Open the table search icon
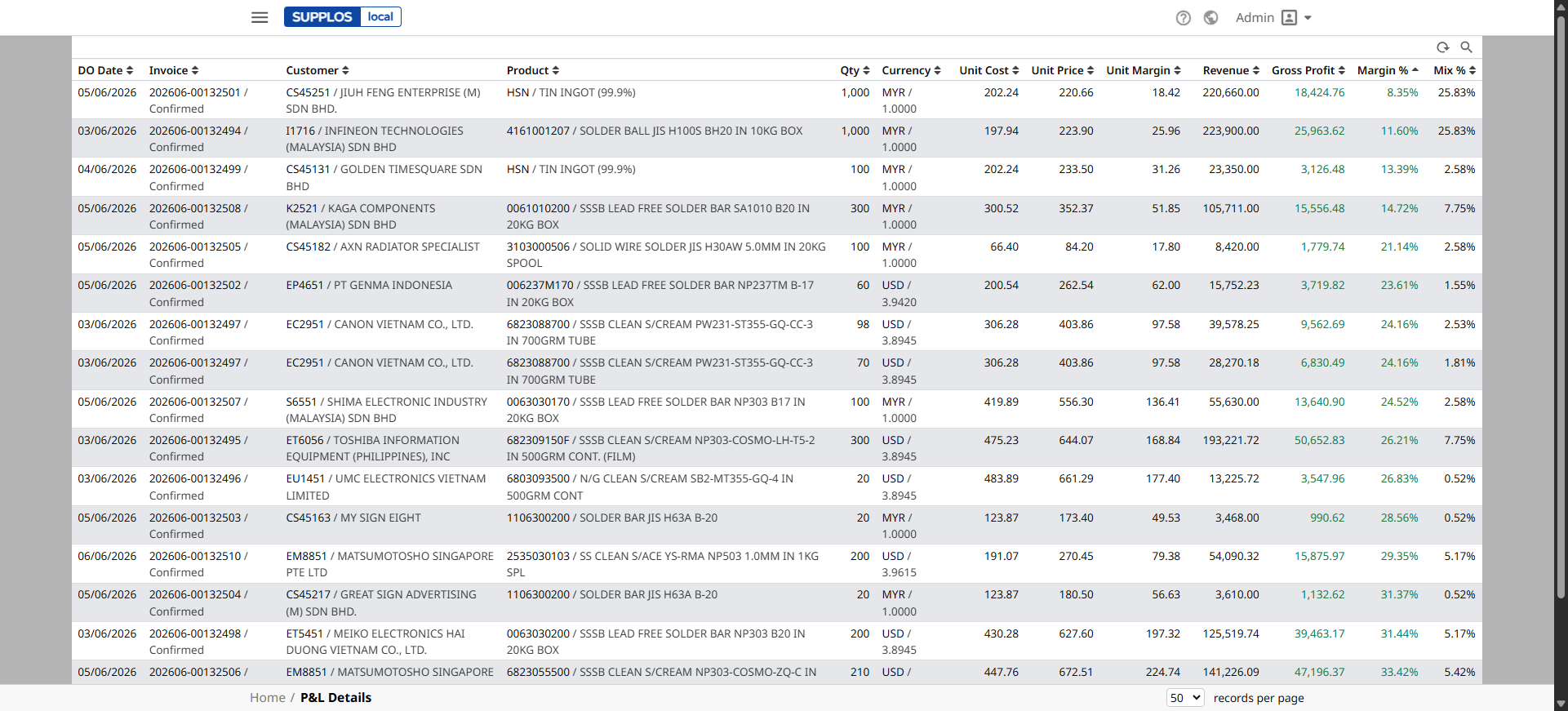 1466,47
